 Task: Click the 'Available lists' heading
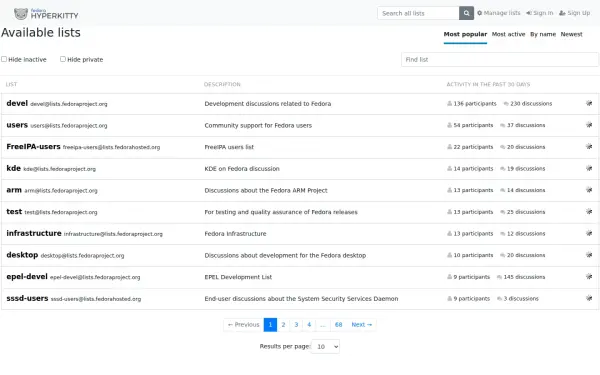[x=41, y=33]
